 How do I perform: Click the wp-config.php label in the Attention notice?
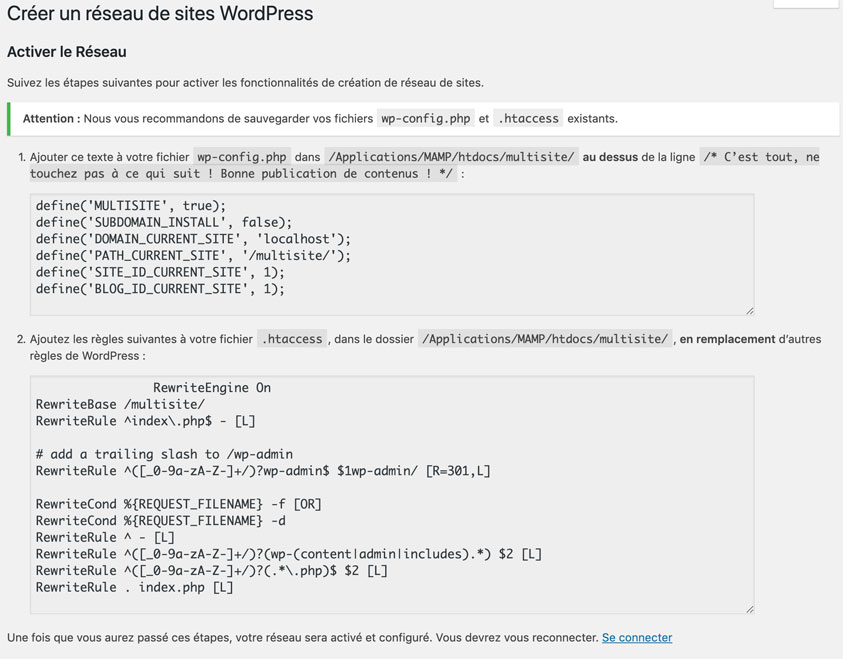pyautogui.click(x=426, y=118)
